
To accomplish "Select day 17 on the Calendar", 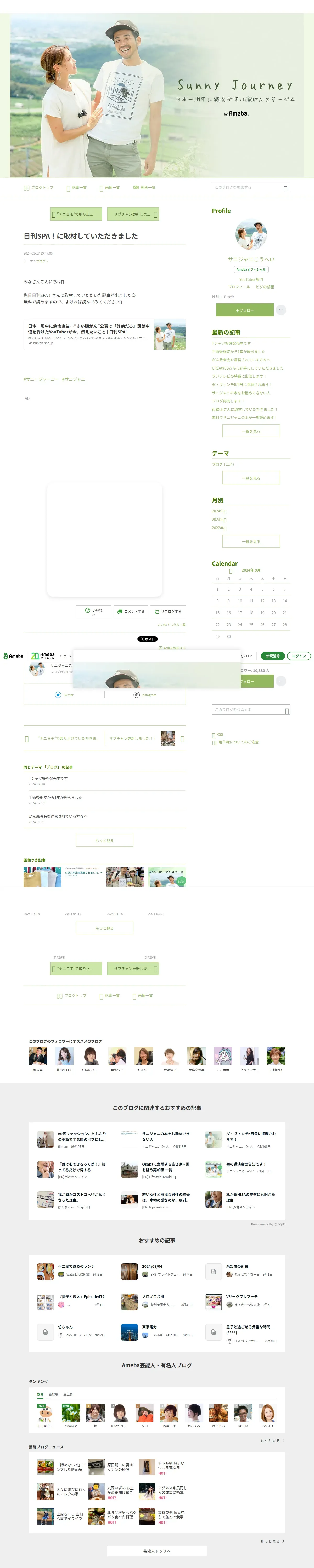I will pos(240,613).
